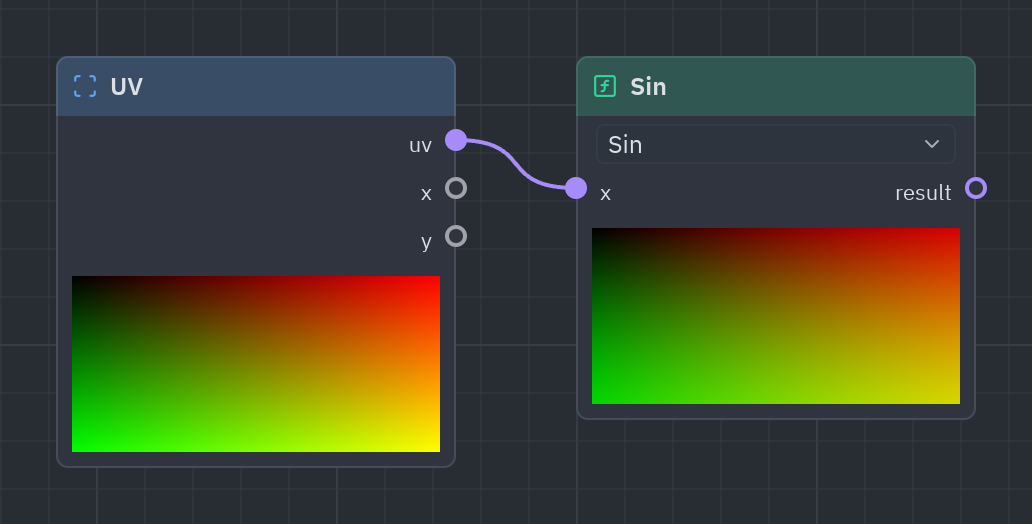Click the x label on UV node
This screenshot has width=1032, height=524.
pos(426,194)
